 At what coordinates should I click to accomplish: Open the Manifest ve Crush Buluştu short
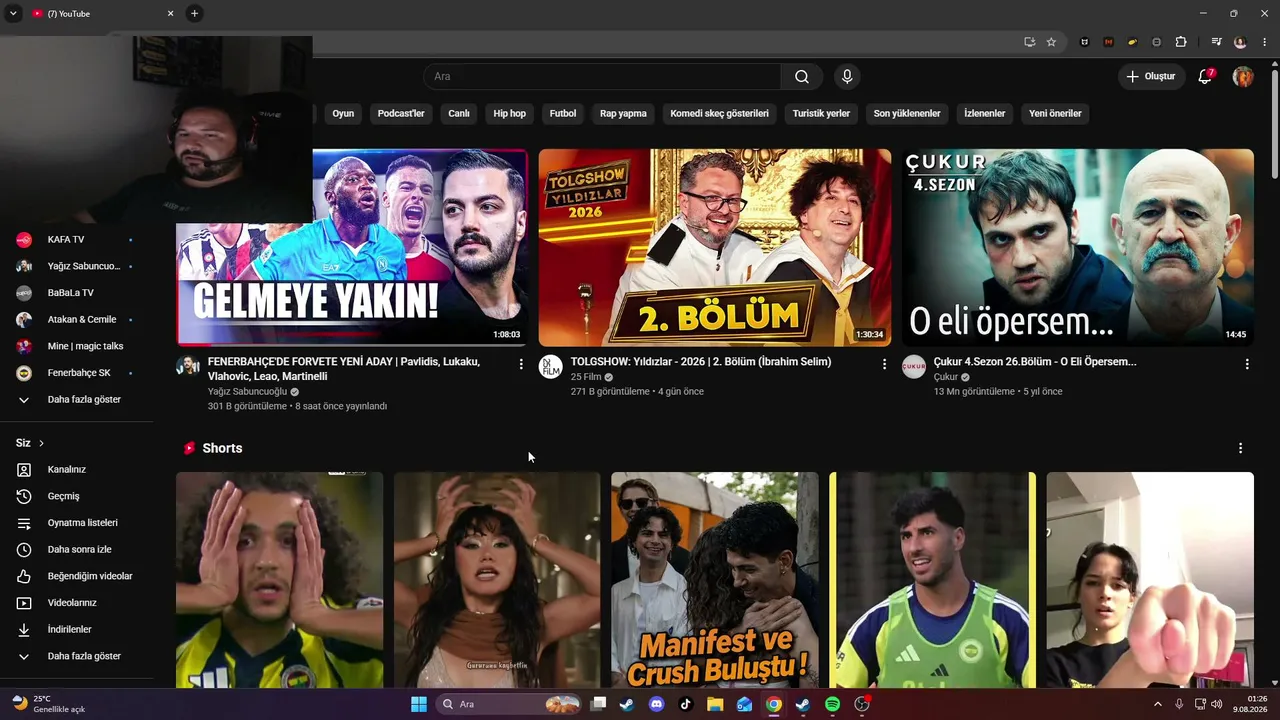click(x=715, y=580)
